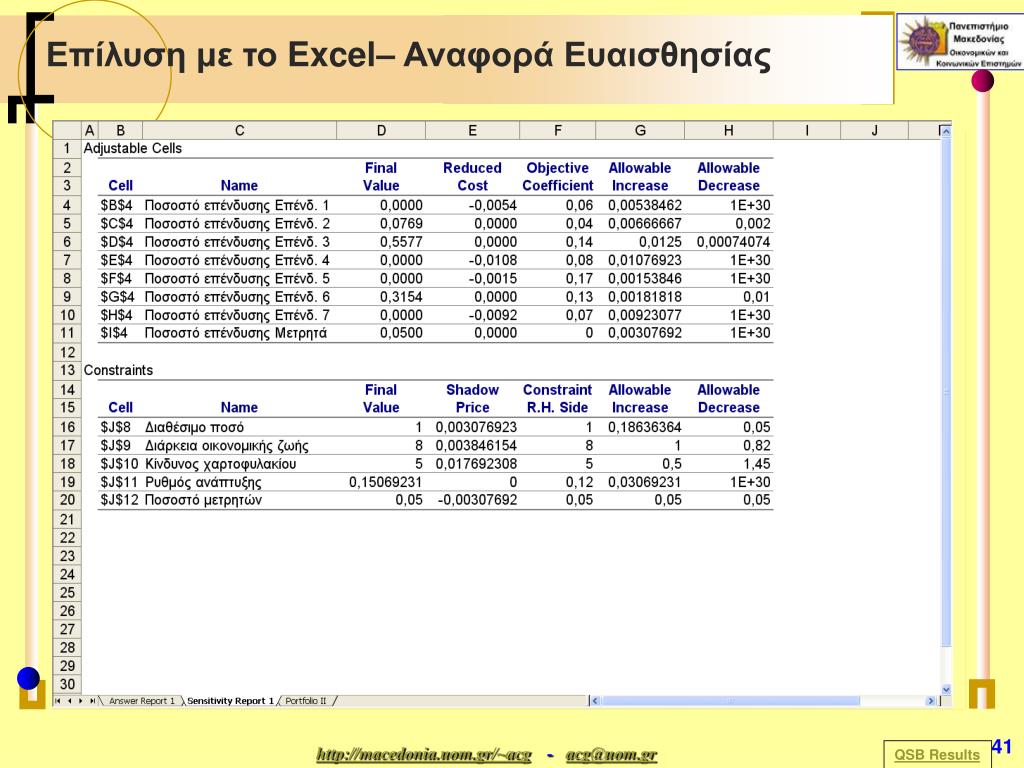Screen dimensions: 1024x768
Task: Click the $G$4 cell reference
Action: [x=118, y=296]
